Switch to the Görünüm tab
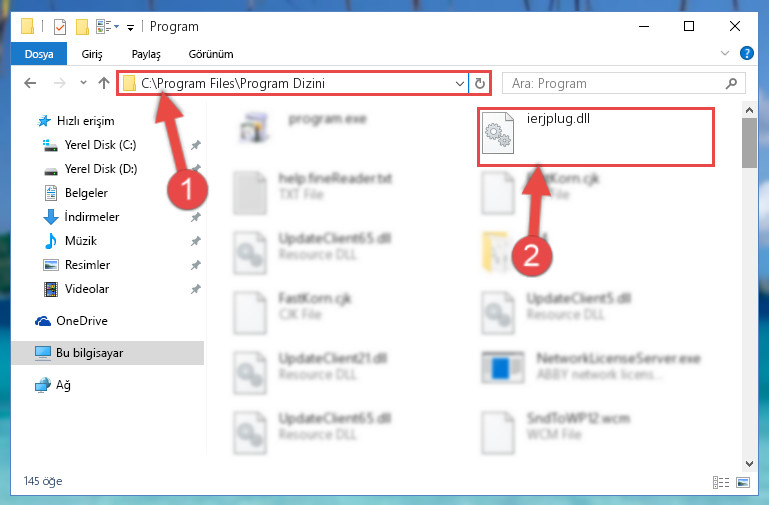769x505 pixels. (211, 54)
